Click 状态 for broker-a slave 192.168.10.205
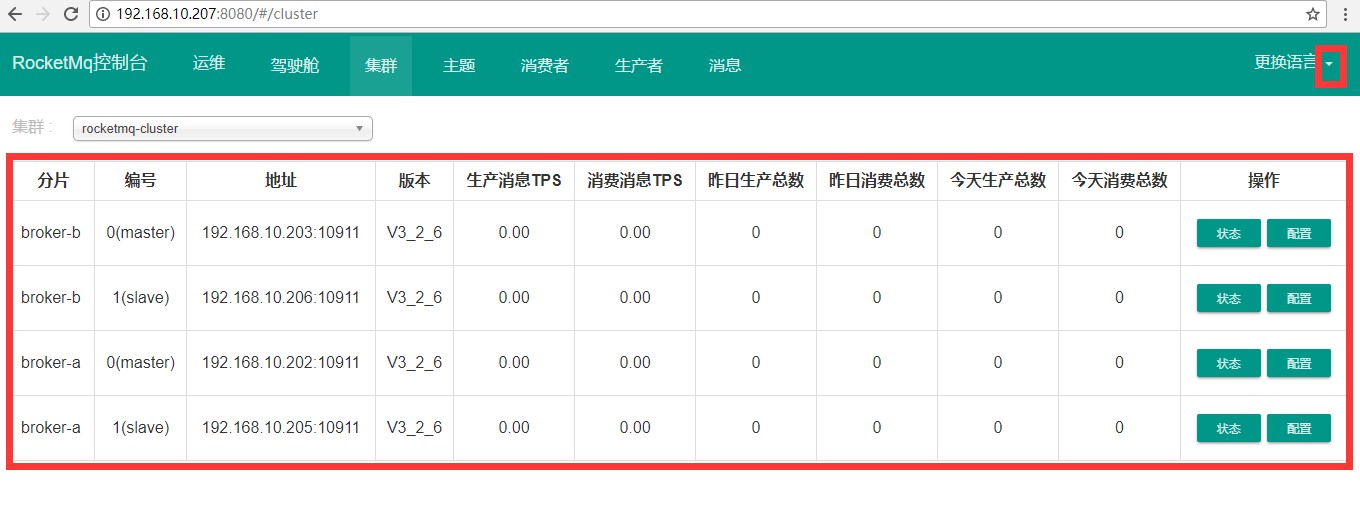The height and width of the screenshot is (517, 1360). point(1229,428)
